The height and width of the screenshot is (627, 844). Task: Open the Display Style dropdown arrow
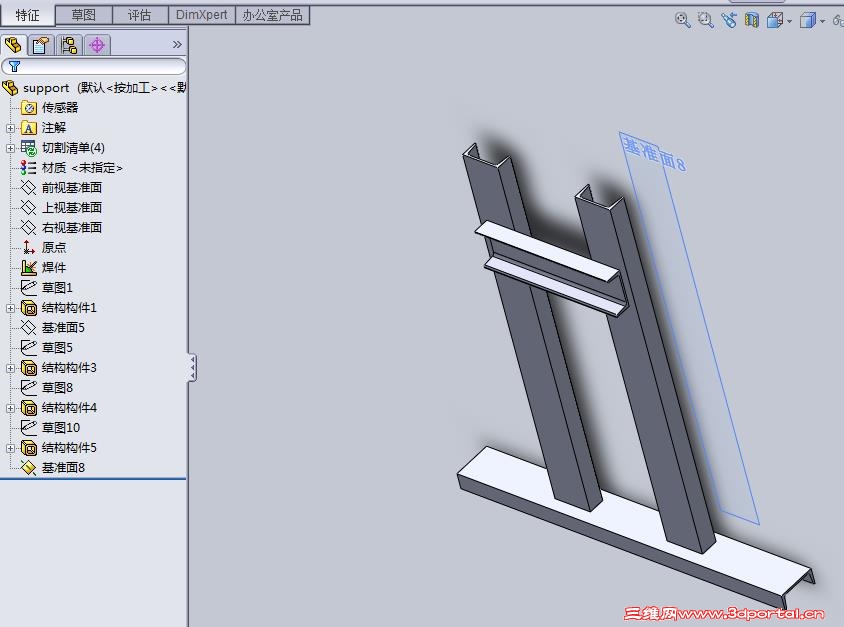point(822,22)
